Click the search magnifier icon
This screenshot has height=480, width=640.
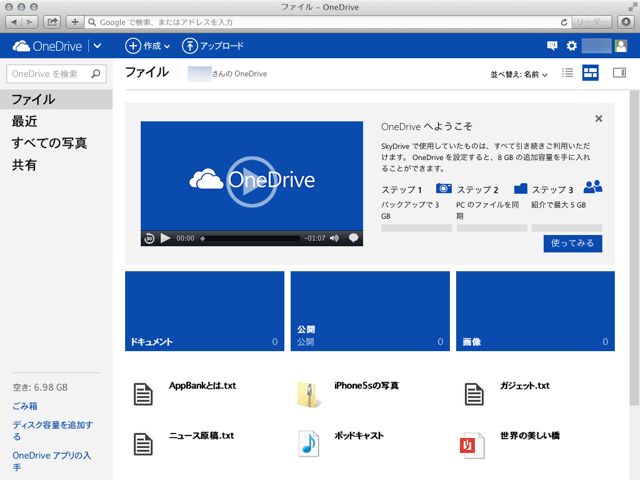click(x=96, y=74)
